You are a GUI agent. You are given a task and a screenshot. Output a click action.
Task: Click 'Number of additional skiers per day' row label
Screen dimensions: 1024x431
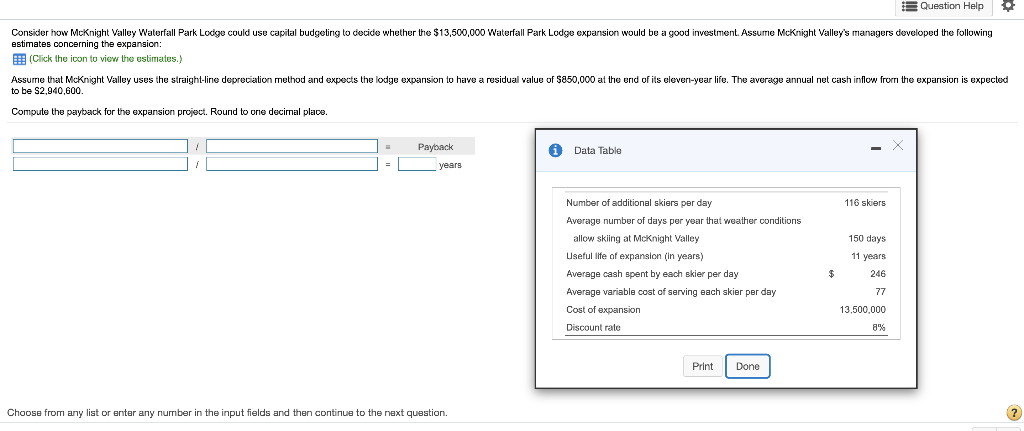click(639, 203)
